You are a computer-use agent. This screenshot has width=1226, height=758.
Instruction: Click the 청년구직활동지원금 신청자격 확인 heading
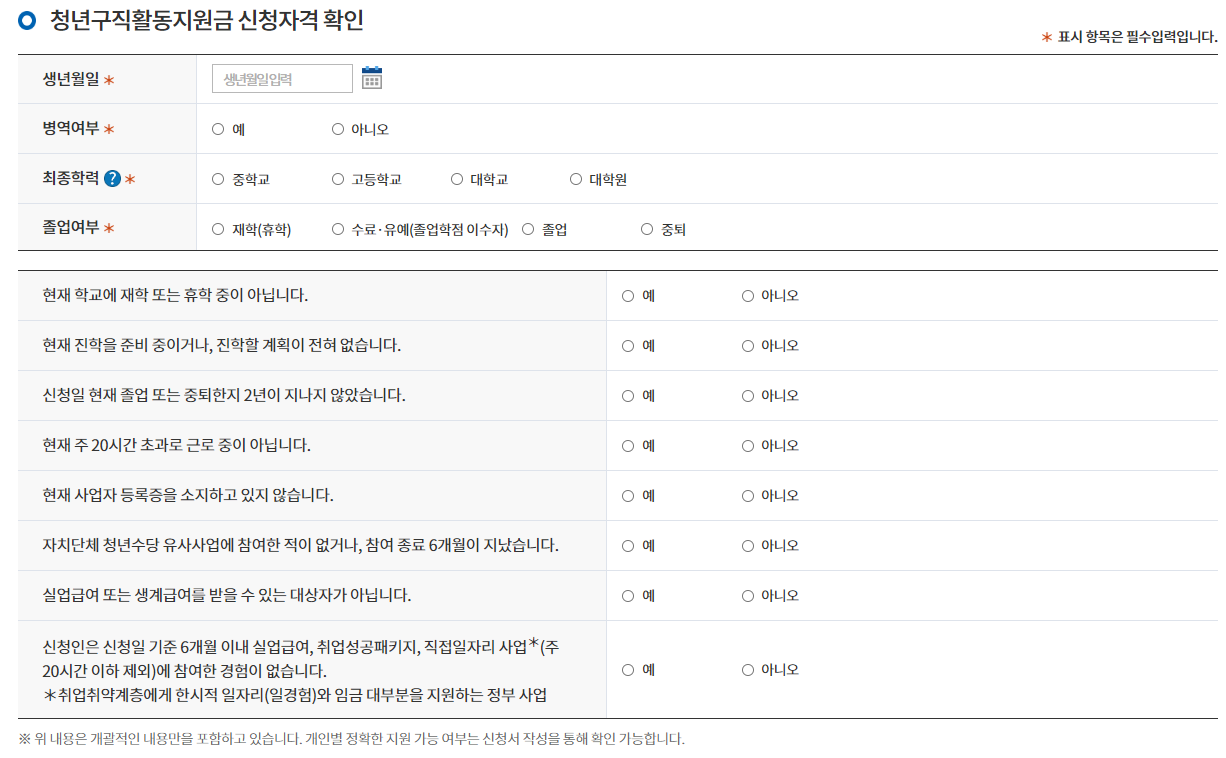click(207, 19)
